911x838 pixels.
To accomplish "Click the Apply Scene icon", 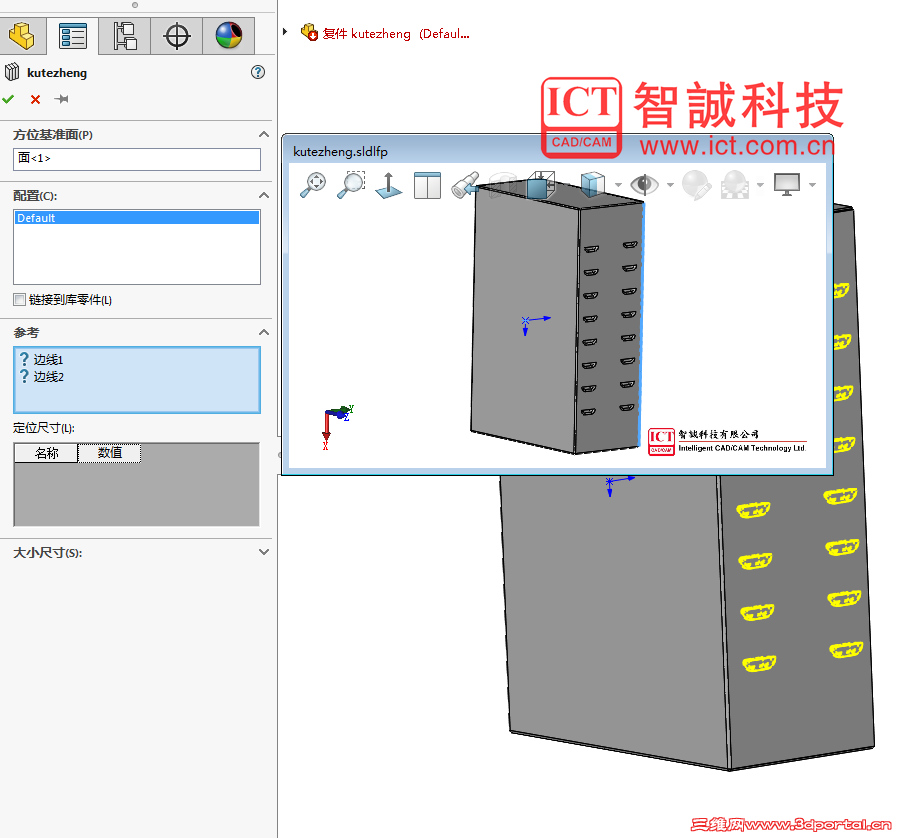I will click(735, 185).
